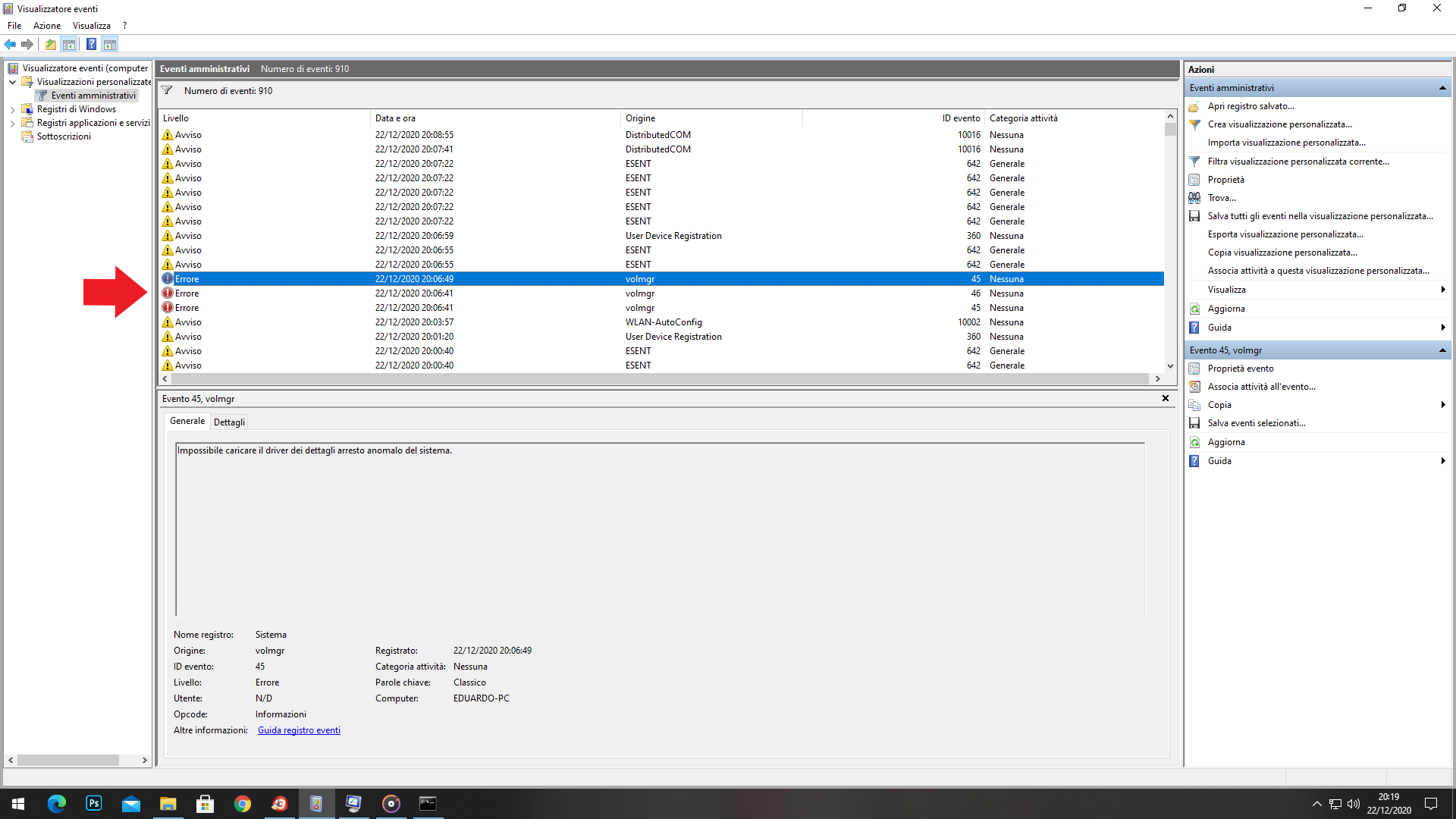Collapse the 'Eventi amministrativi' actions section
Viewport: 1456px width, 819px height.
(x=1442, y=88)
